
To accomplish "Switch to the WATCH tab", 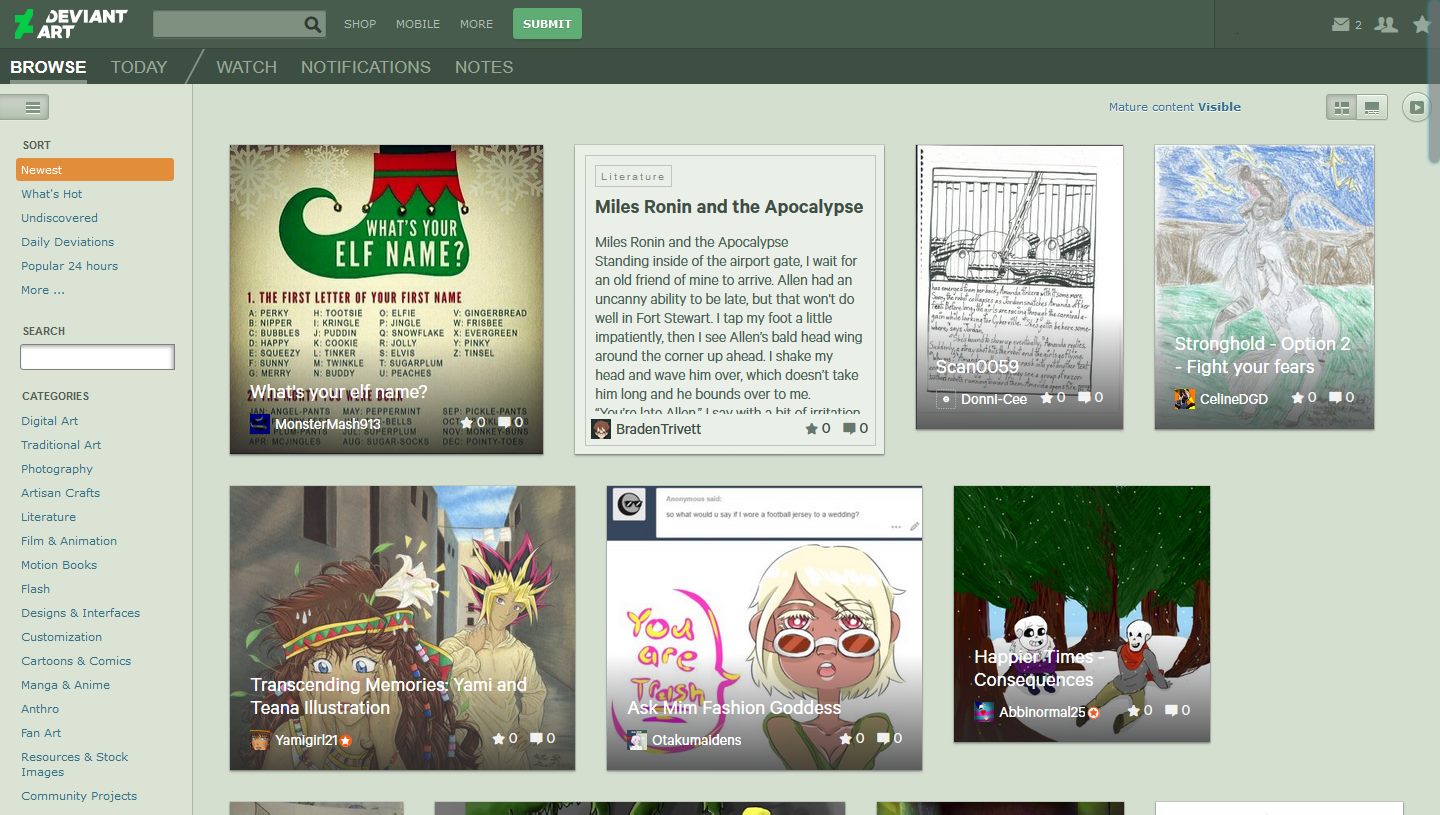I will 246,67.
